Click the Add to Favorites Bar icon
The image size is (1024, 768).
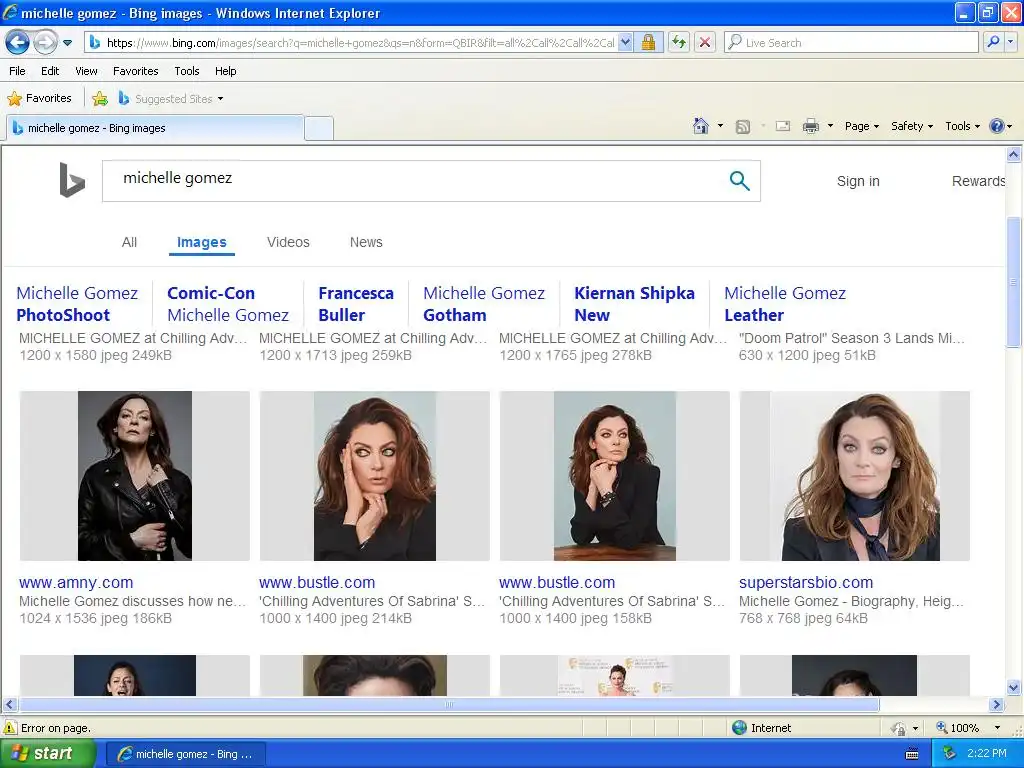pyautogui.click(x=100, y=99)
